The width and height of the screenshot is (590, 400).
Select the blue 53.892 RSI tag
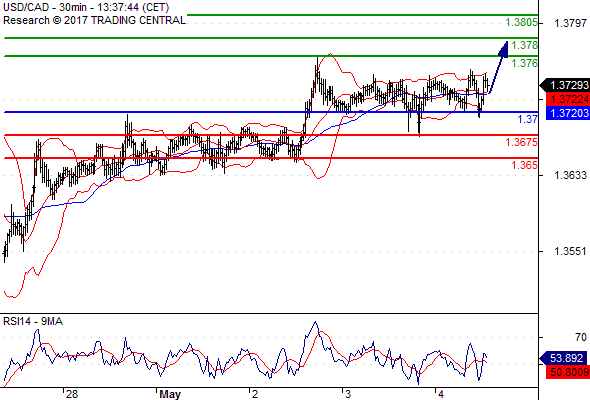pos(563,358)
